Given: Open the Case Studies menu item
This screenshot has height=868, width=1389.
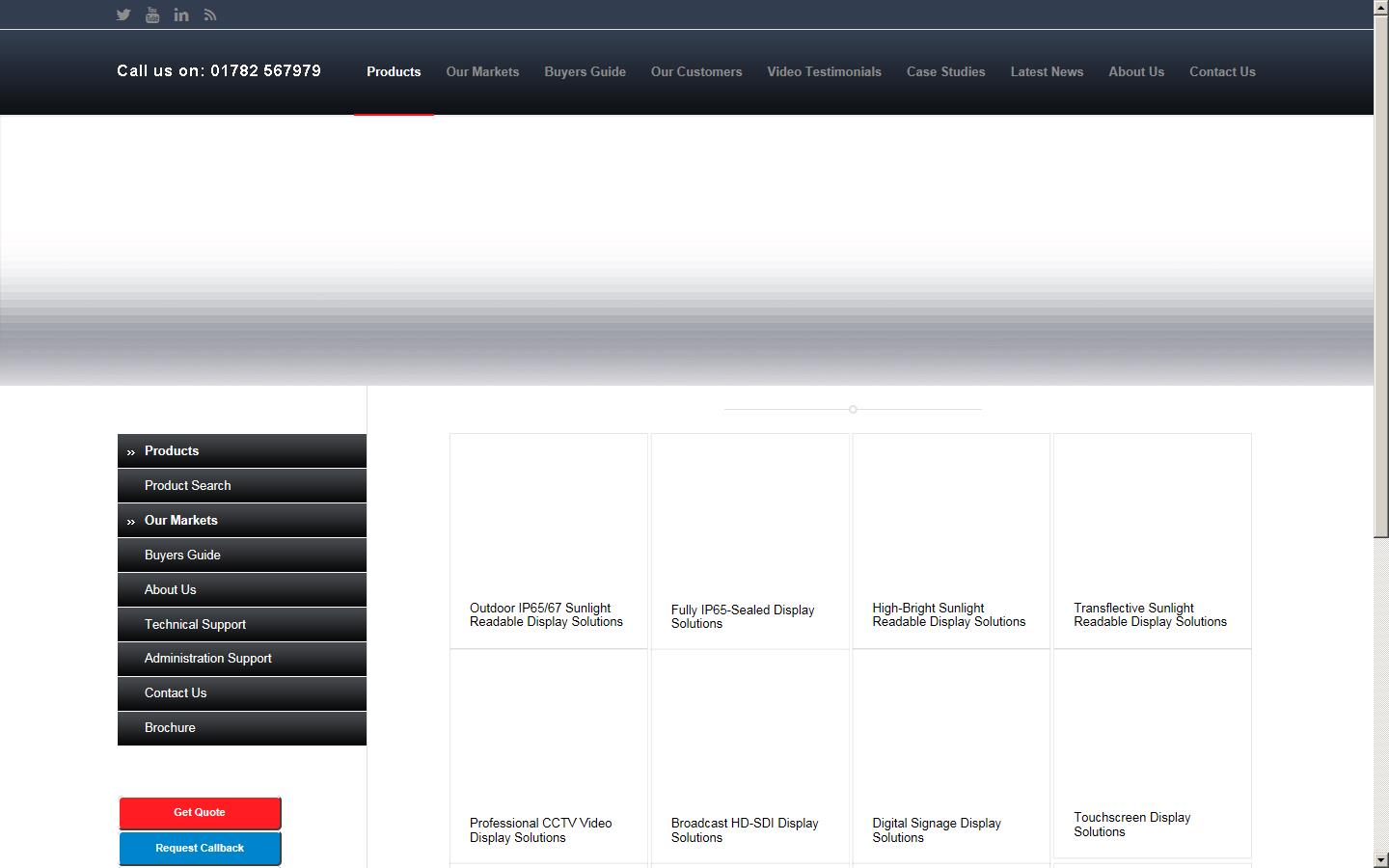Looking at the screenshot, I should click(x=945, y=71).
